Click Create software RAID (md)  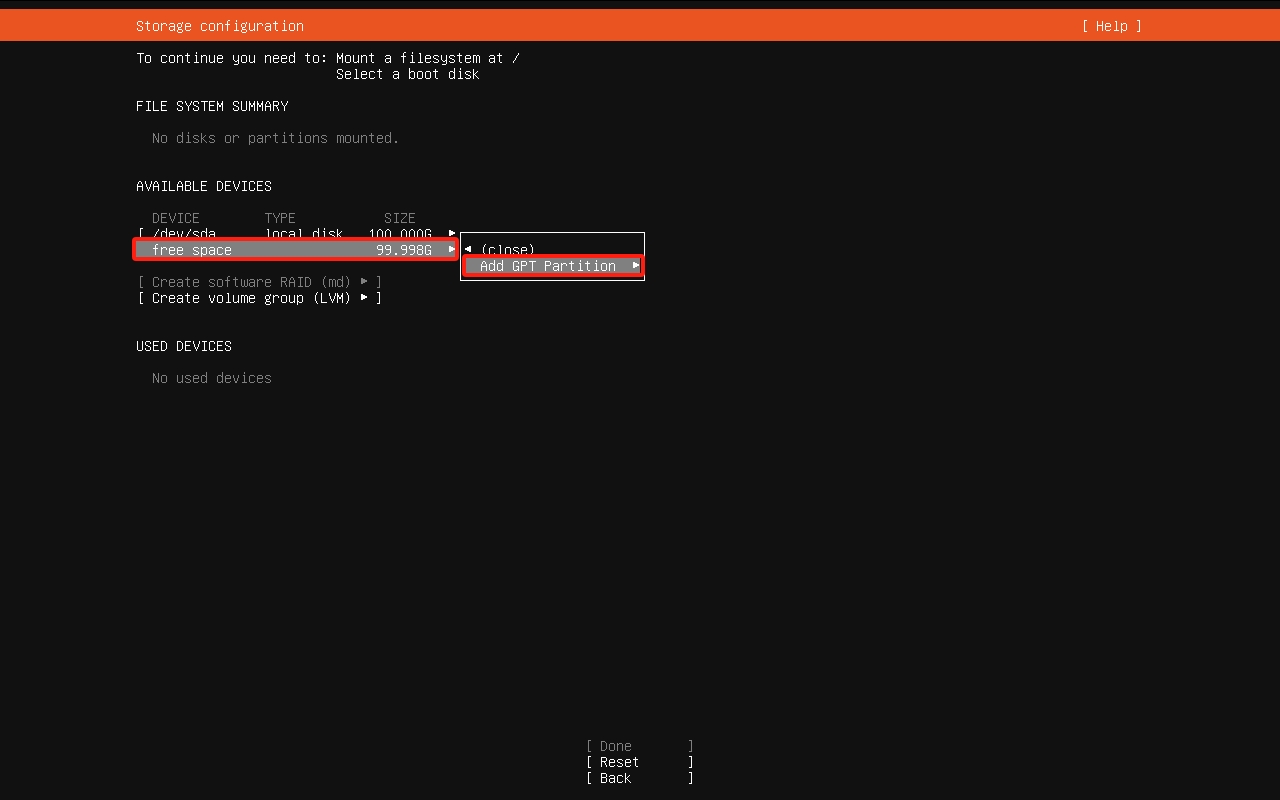tap(260, 282)
